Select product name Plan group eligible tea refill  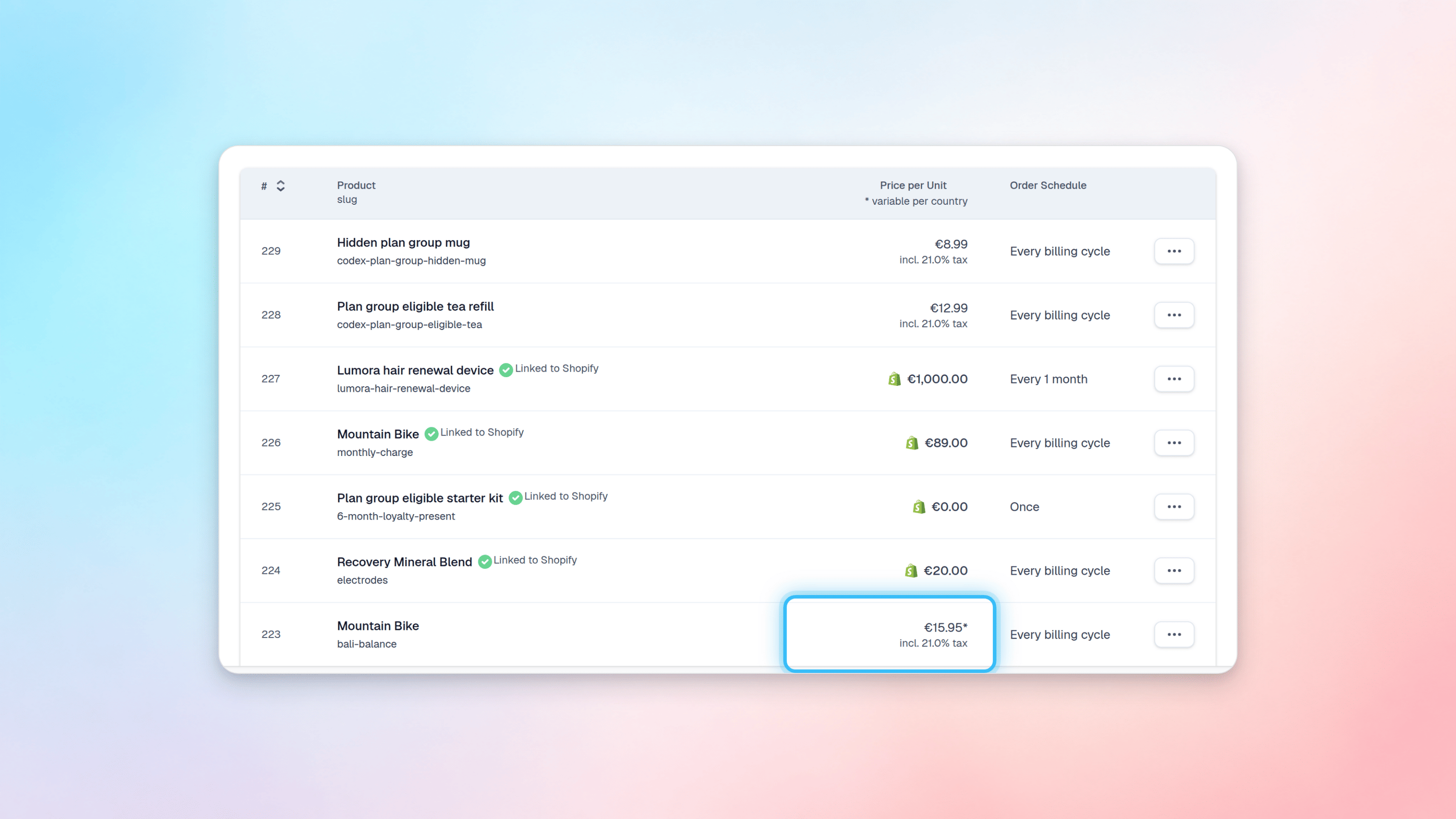tap(416, 306)
